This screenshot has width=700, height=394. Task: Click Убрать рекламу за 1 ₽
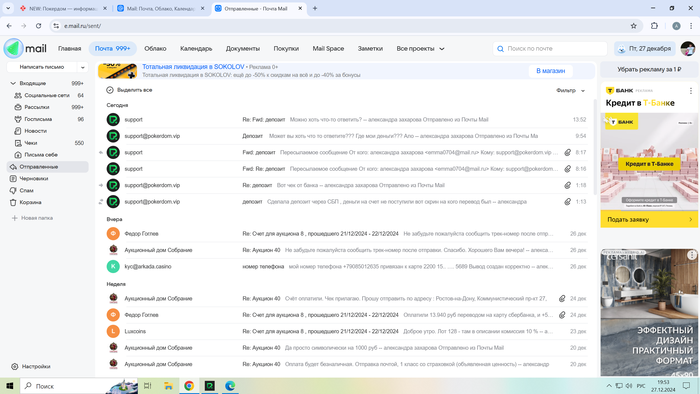click(x=649, y=70)
